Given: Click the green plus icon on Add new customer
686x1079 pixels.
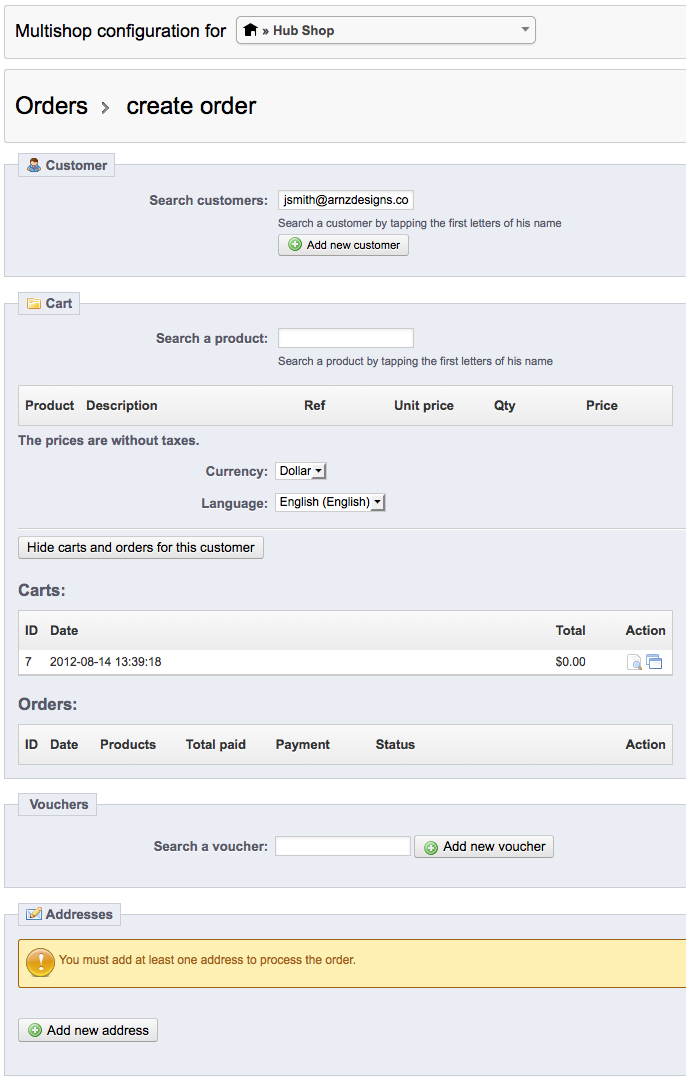Looking at the screenshot, I should (x=295, y=245).
